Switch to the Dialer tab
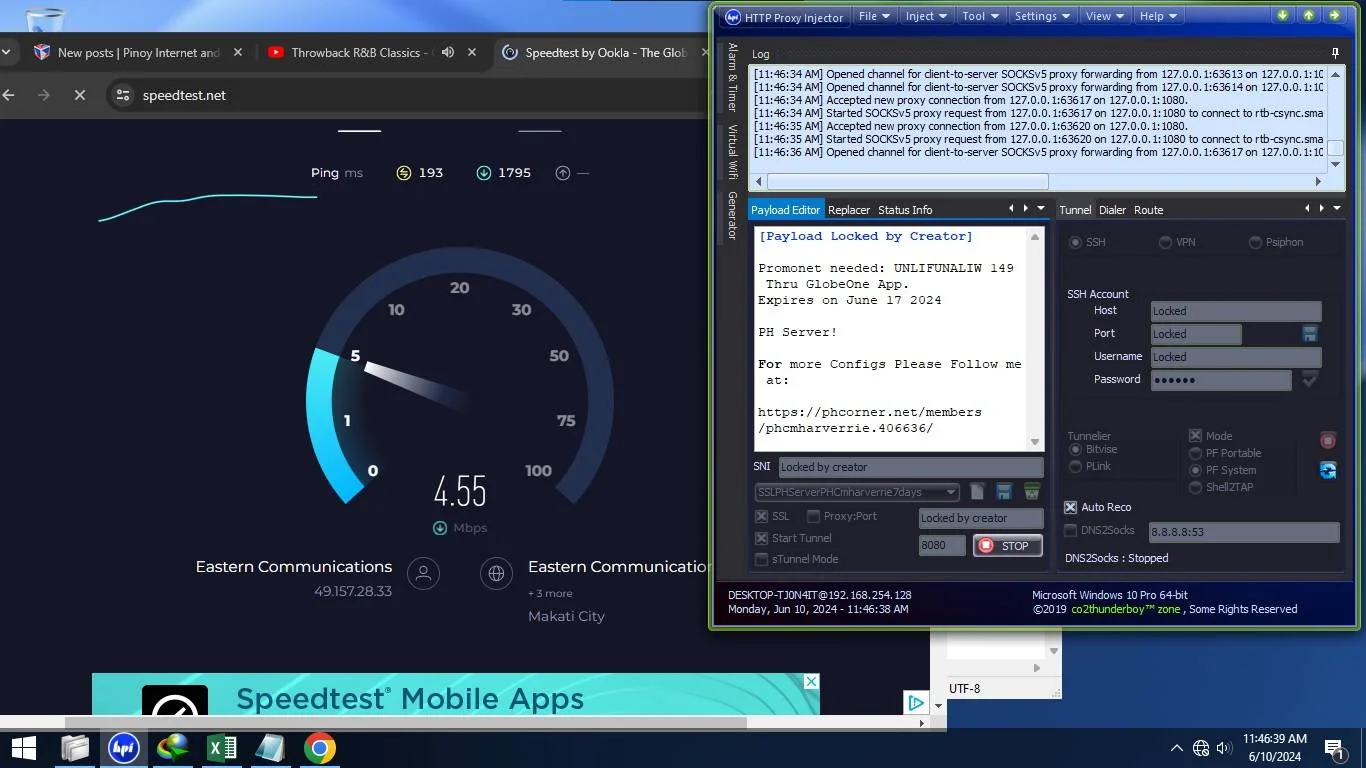The image size is (1366, 768). click(x=1112, y=210)
